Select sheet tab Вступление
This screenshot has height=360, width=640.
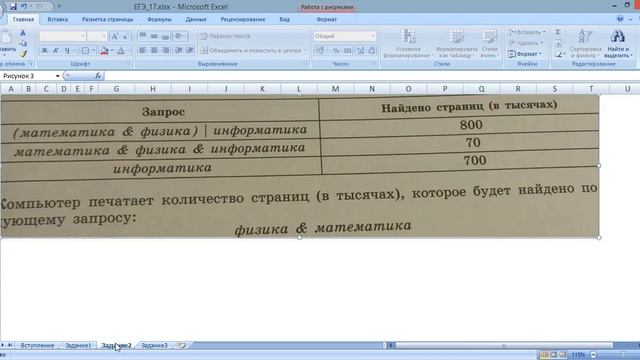click(x=37, y=345)
